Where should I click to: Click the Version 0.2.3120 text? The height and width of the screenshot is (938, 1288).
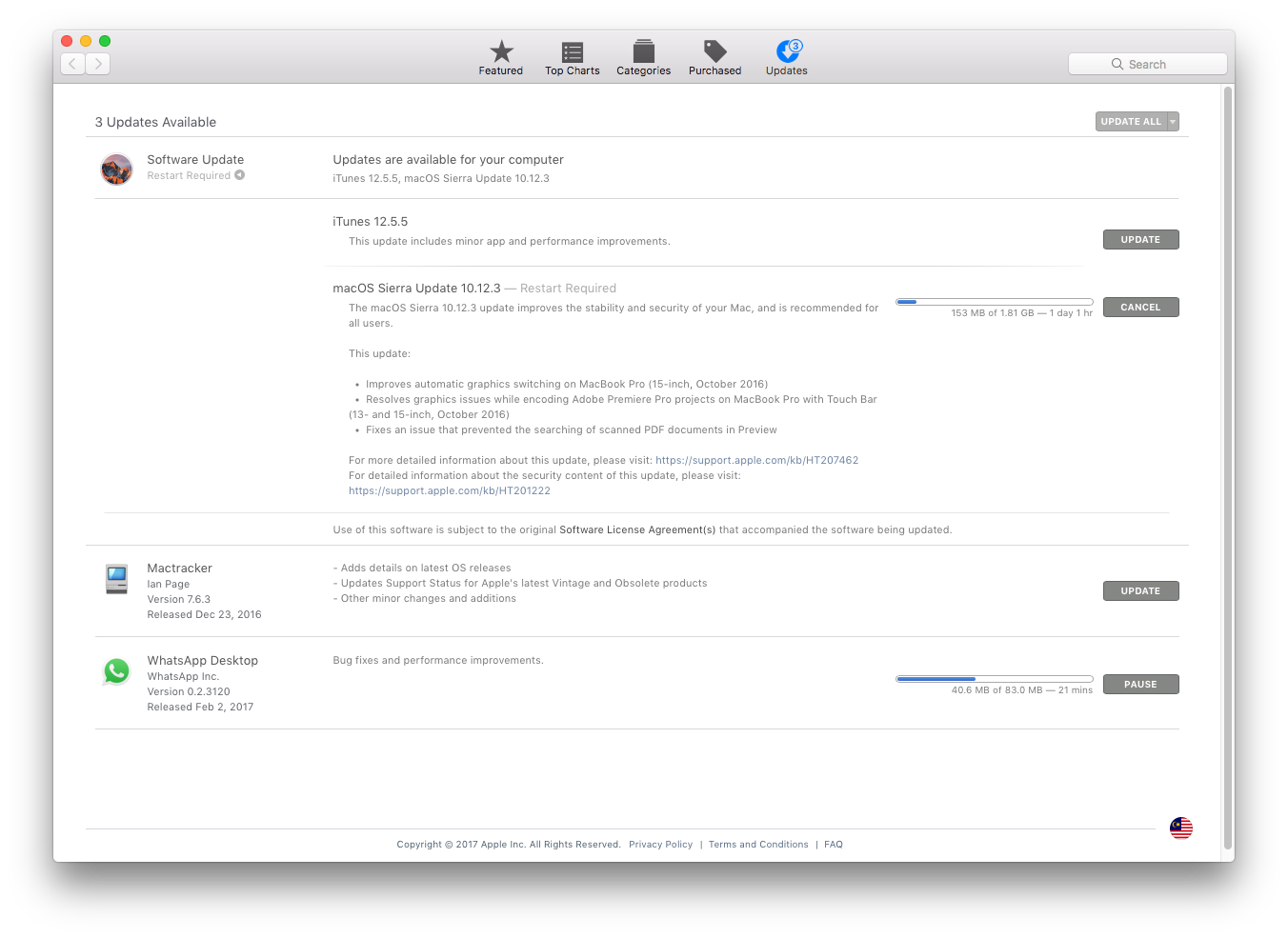189,692
